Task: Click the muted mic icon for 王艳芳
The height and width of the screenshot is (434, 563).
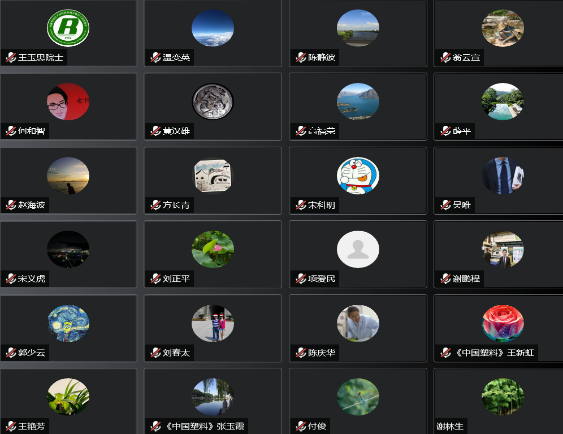Action: (11, 426)
